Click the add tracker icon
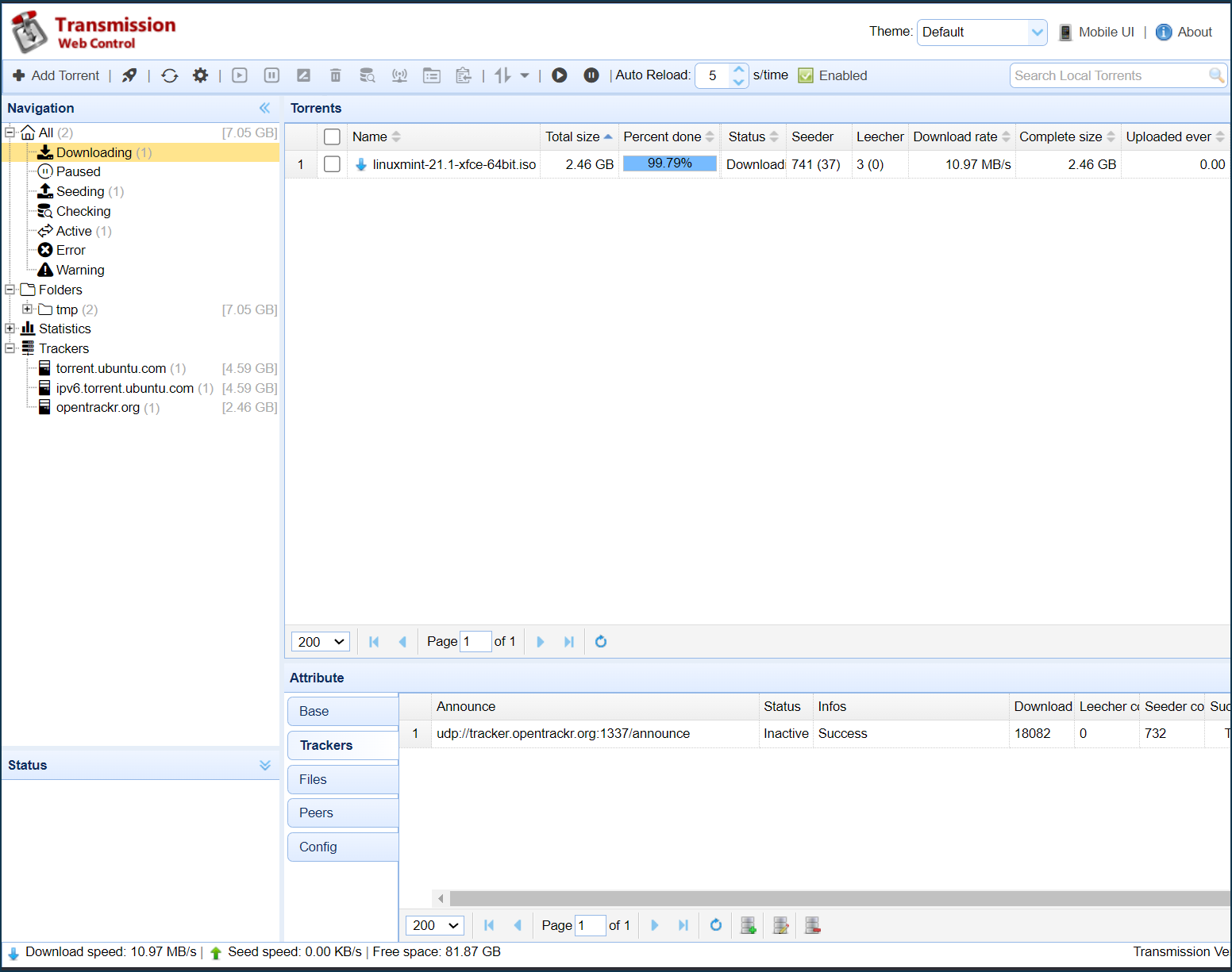This screenshot has height=972, width=1232. tap(749, 925)
